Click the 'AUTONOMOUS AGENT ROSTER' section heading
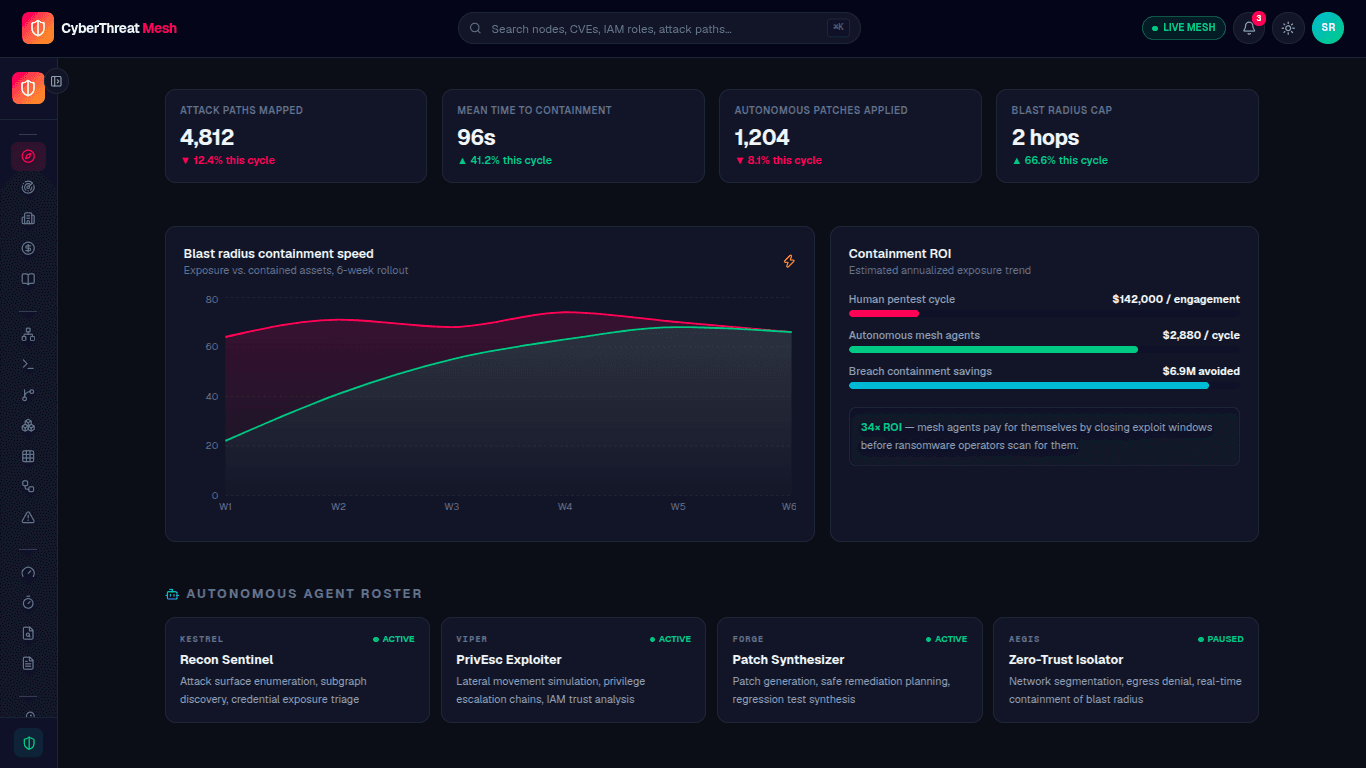This screenshot has height=768, width=1366. pyautogui.click(x=304, y=594)
